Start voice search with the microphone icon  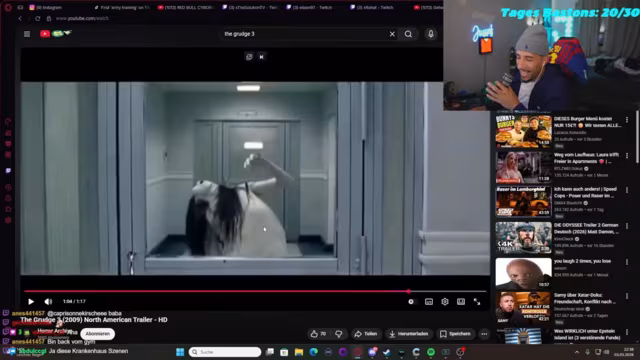tap(431, 34)
